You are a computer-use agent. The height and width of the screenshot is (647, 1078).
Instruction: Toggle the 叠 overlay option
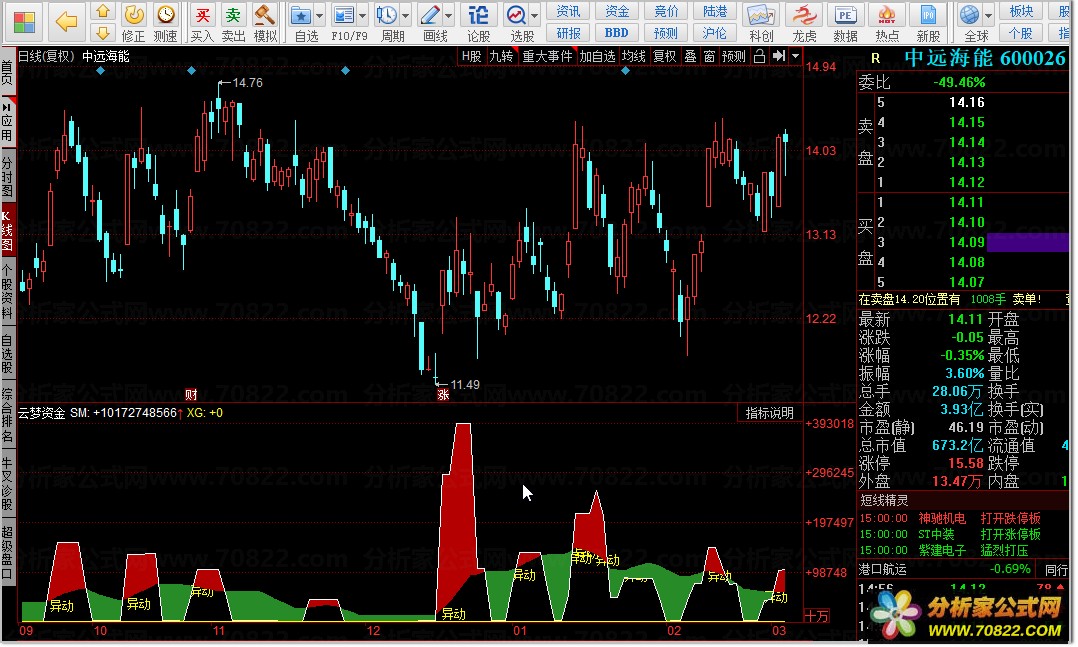690,56
